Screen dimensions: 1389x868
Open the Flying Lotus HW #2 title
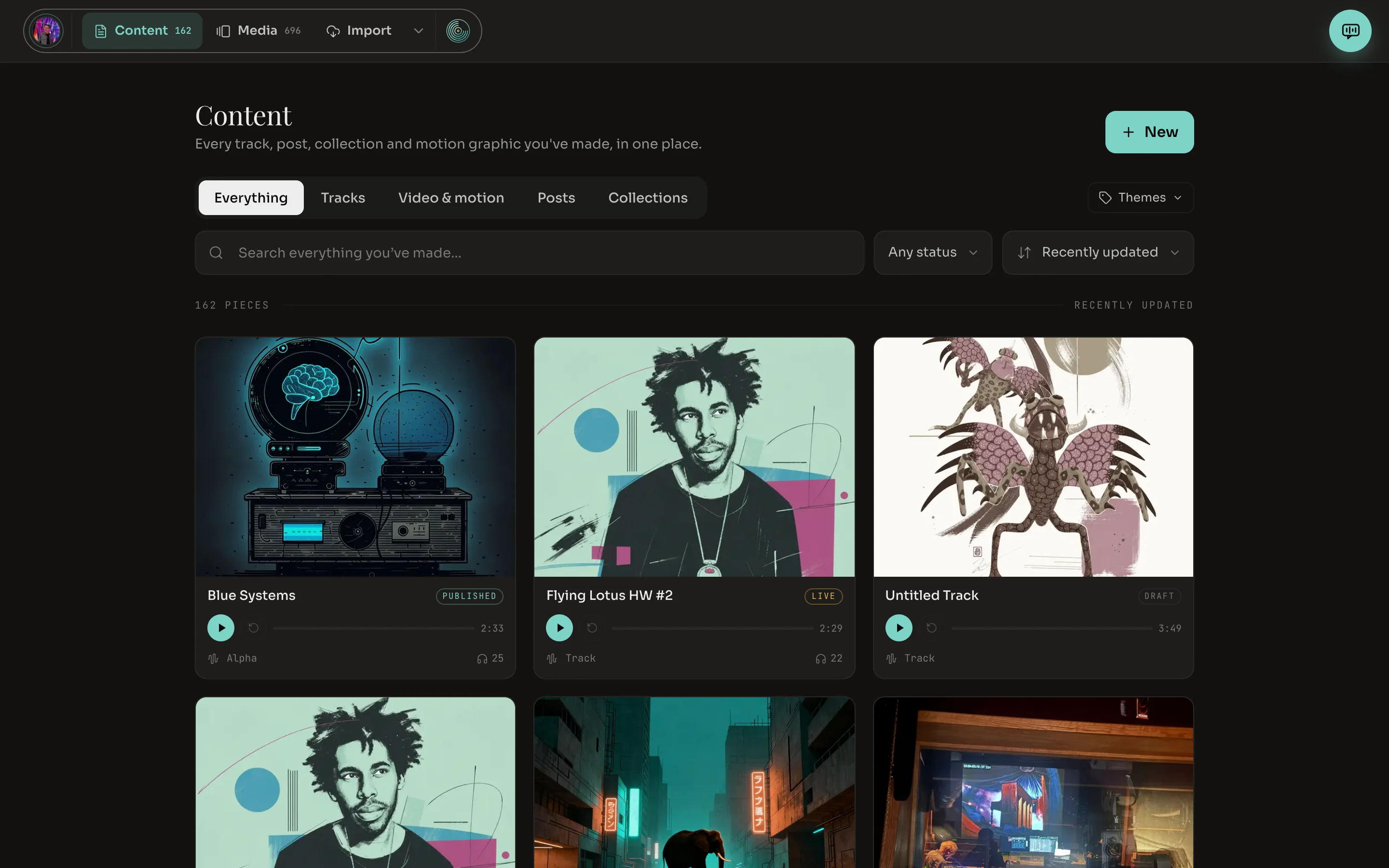609,596
